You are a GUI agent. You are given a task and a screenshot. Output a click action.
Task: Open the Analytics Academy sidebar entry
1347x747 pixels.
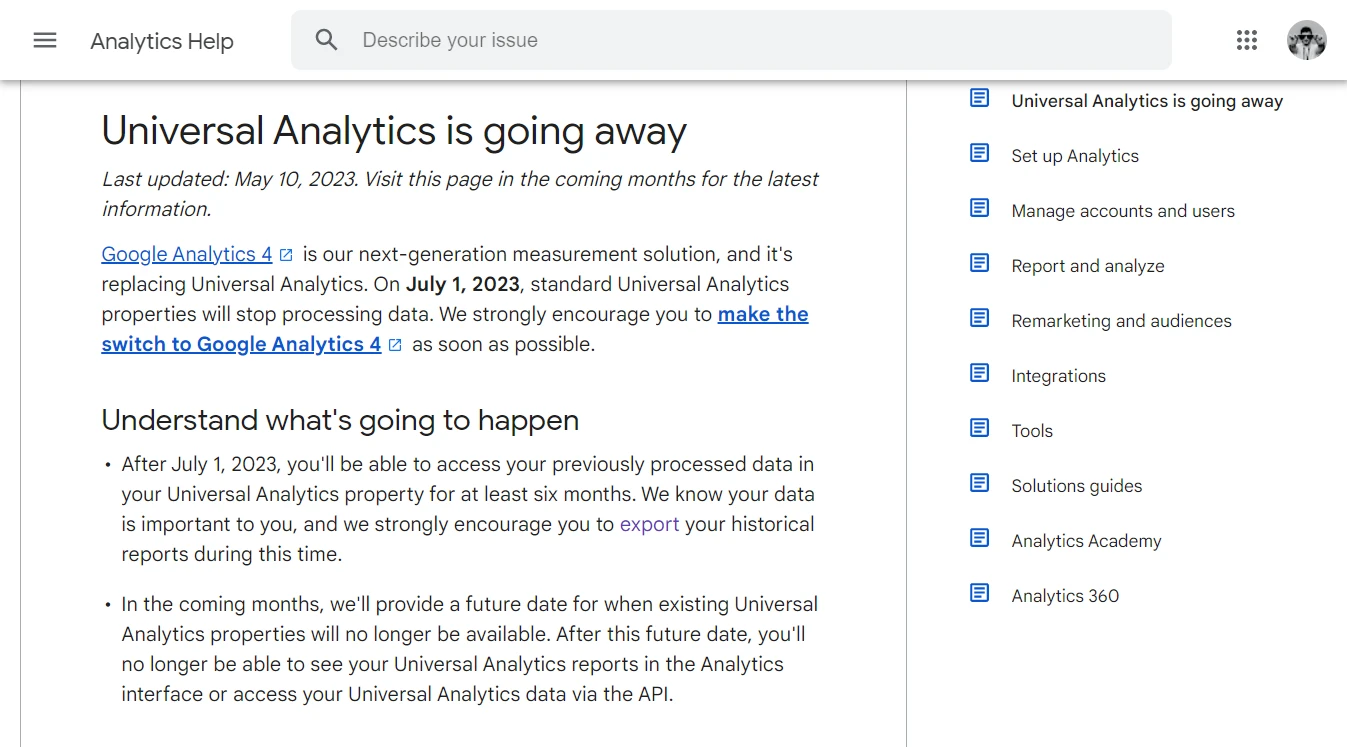1086,541
